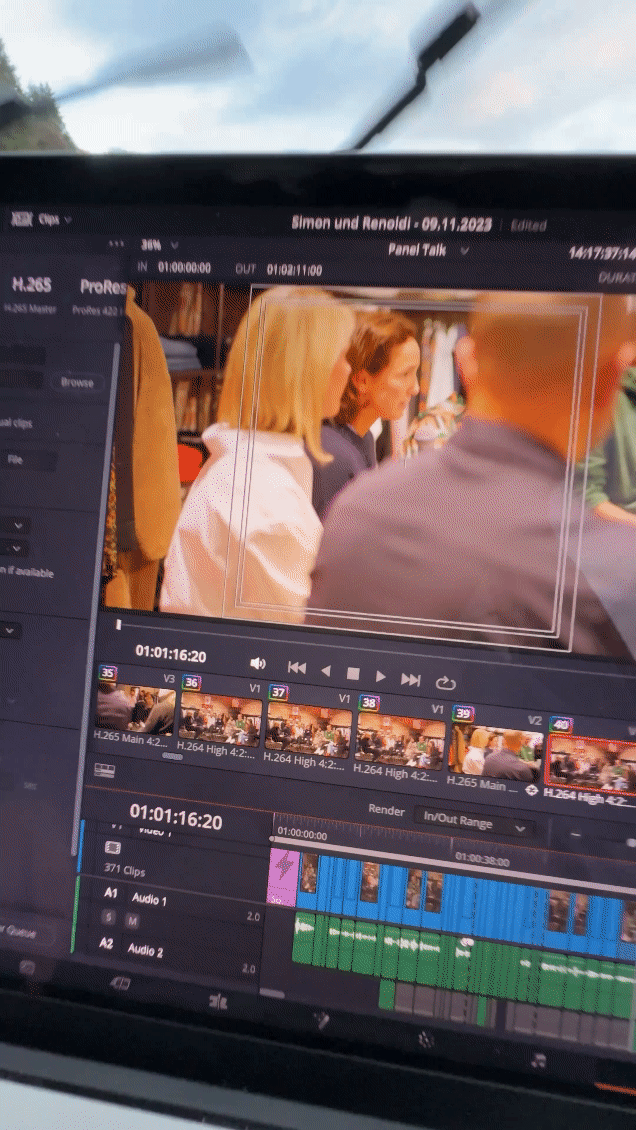Switch to the Cut page icon
The height and width of the screenshot is (1130, 636).
point(120,983)
